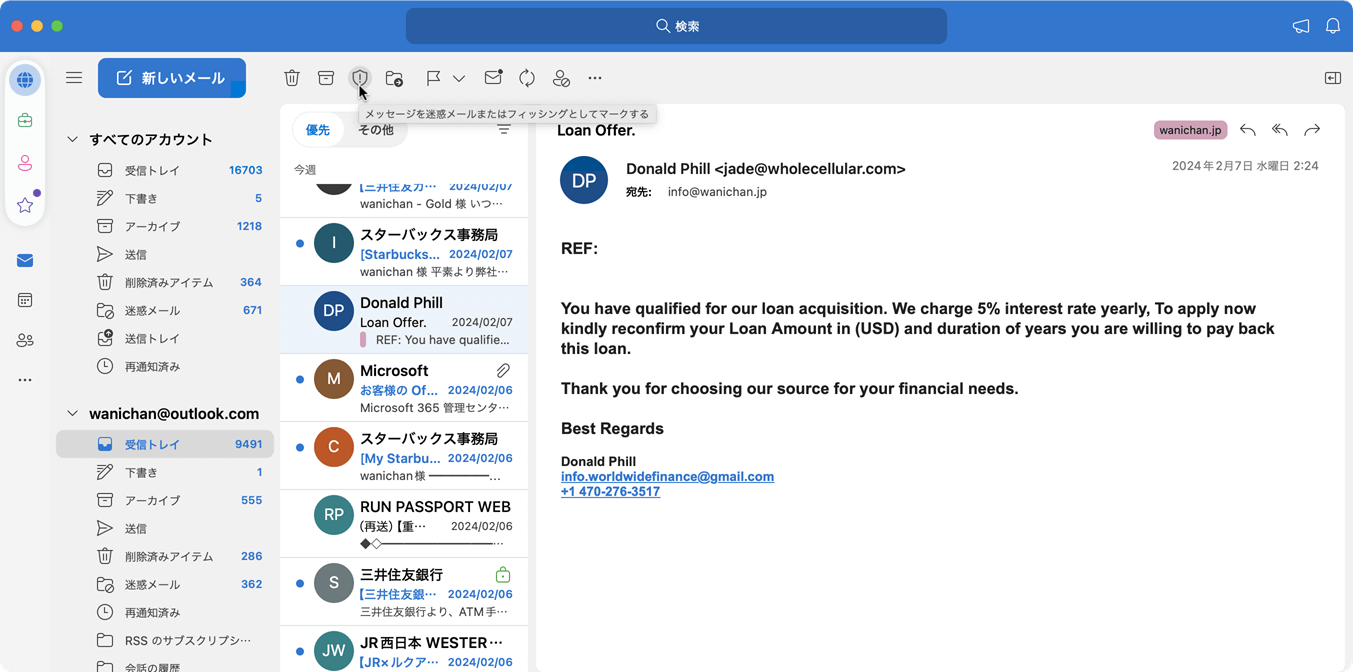Open JR西日本 WESTER message

tap(404, 649)
